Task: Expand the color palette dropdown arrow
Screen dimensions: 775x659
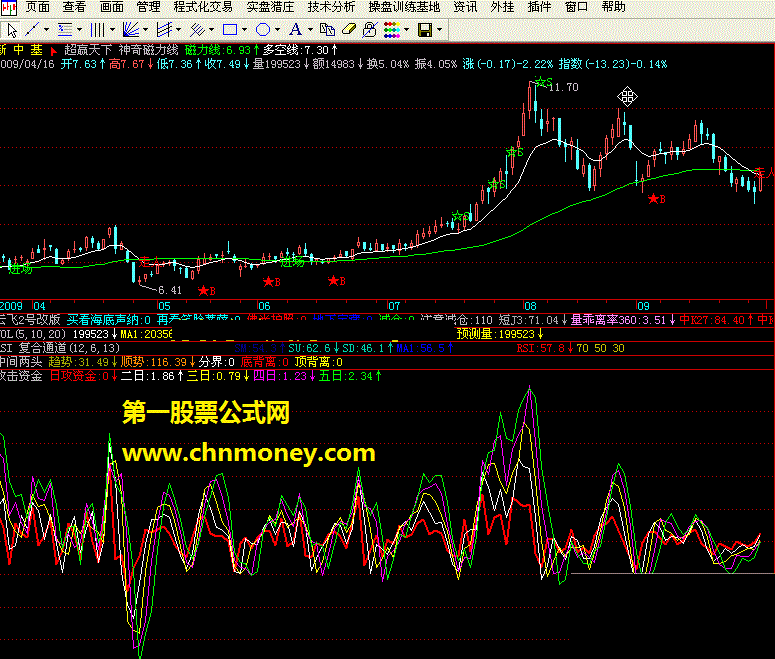Action: pos(407,30)
